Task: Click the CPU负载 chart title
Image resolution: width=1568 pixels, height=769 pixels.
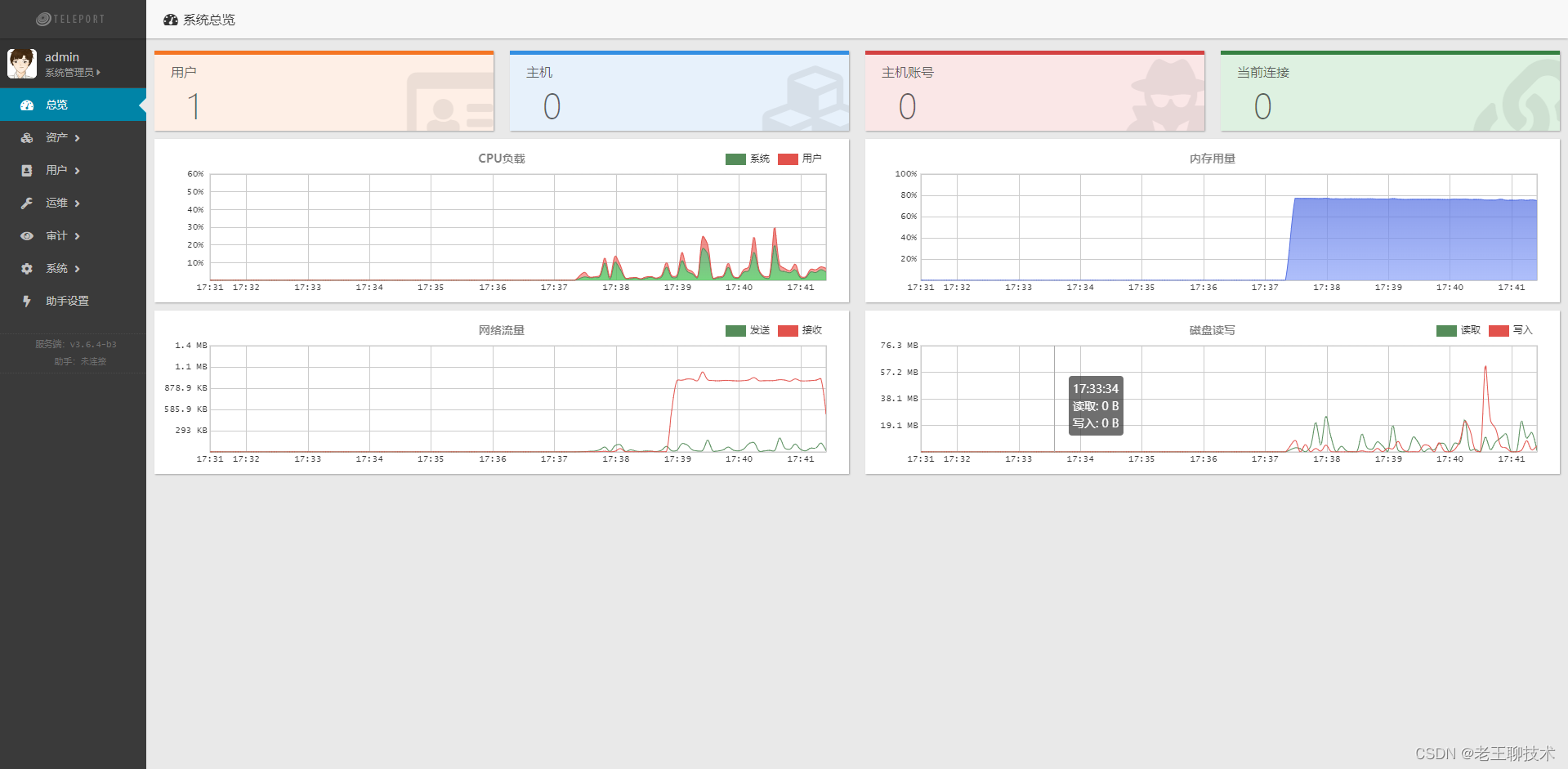Action: coord(502,159)
